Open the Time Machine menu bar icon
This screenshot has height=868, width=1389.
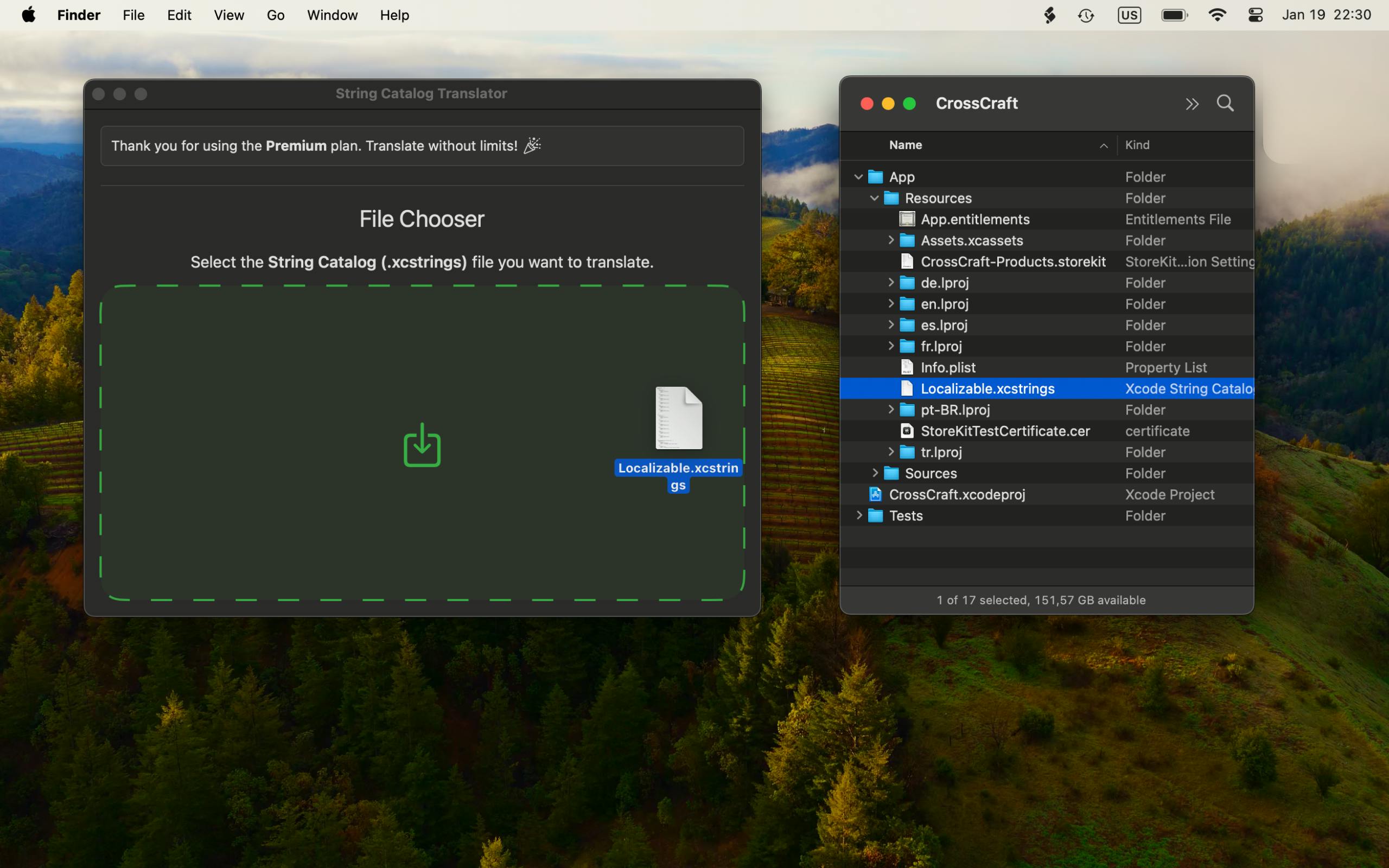coord(1086,16)
